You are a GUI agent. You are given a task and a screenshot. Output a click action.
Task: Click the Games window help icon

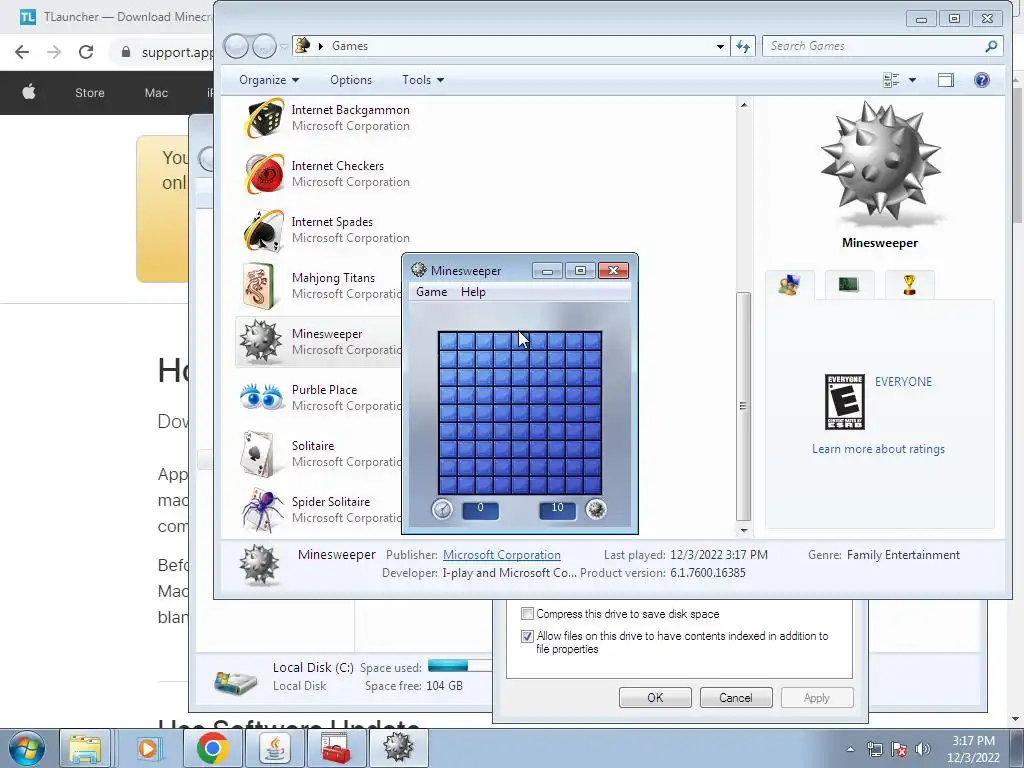click(982, 80)
